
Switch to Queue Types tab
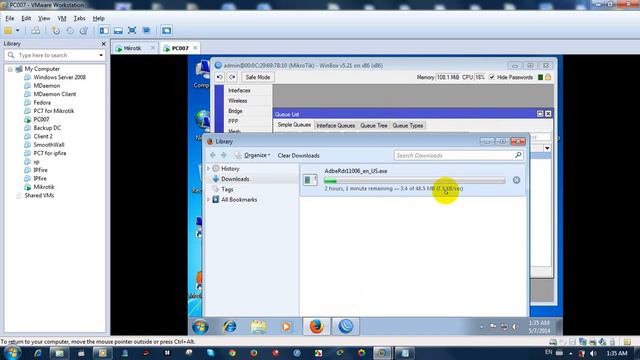[408, 125]
